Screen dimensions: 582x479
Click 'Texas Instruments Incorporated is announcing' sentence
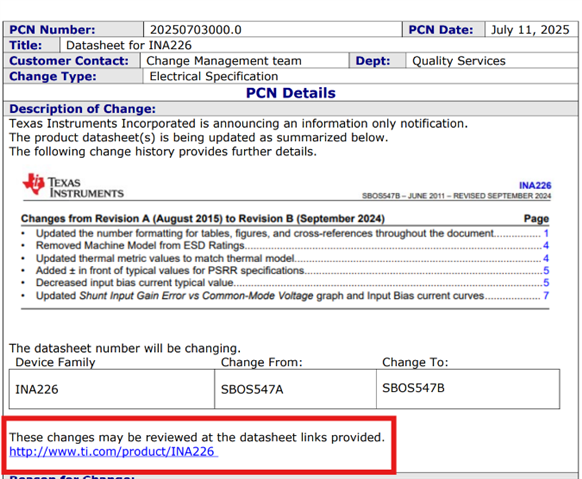click(x=239, y=123)
